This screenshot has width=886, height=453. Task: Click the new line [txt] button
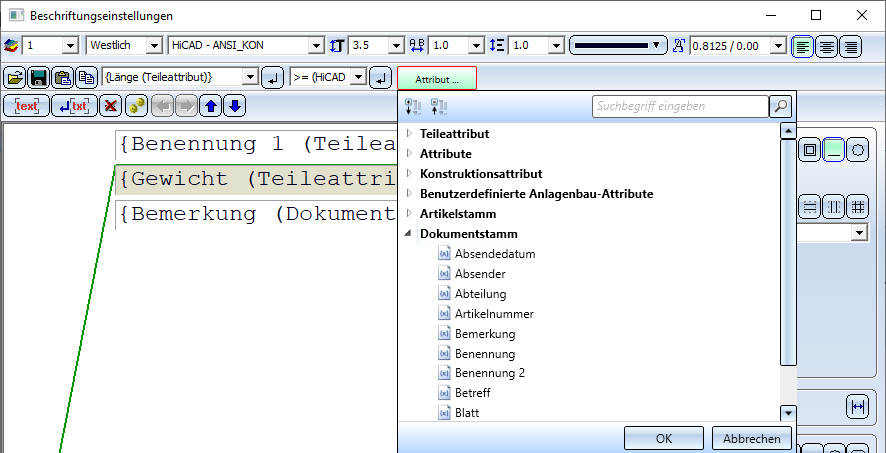[x=74, y=106]
